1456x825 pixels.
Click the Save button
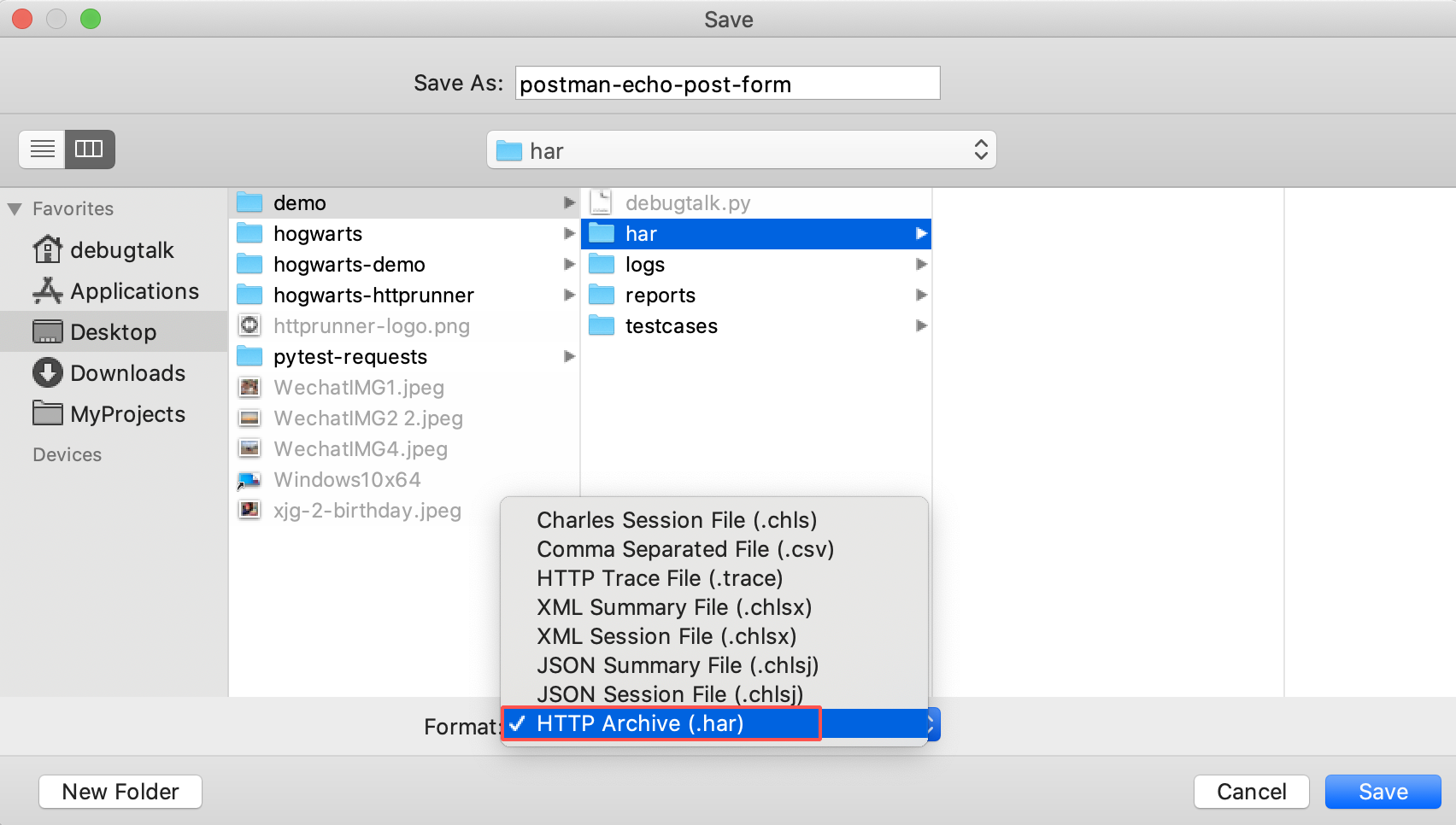[1383, 792]
